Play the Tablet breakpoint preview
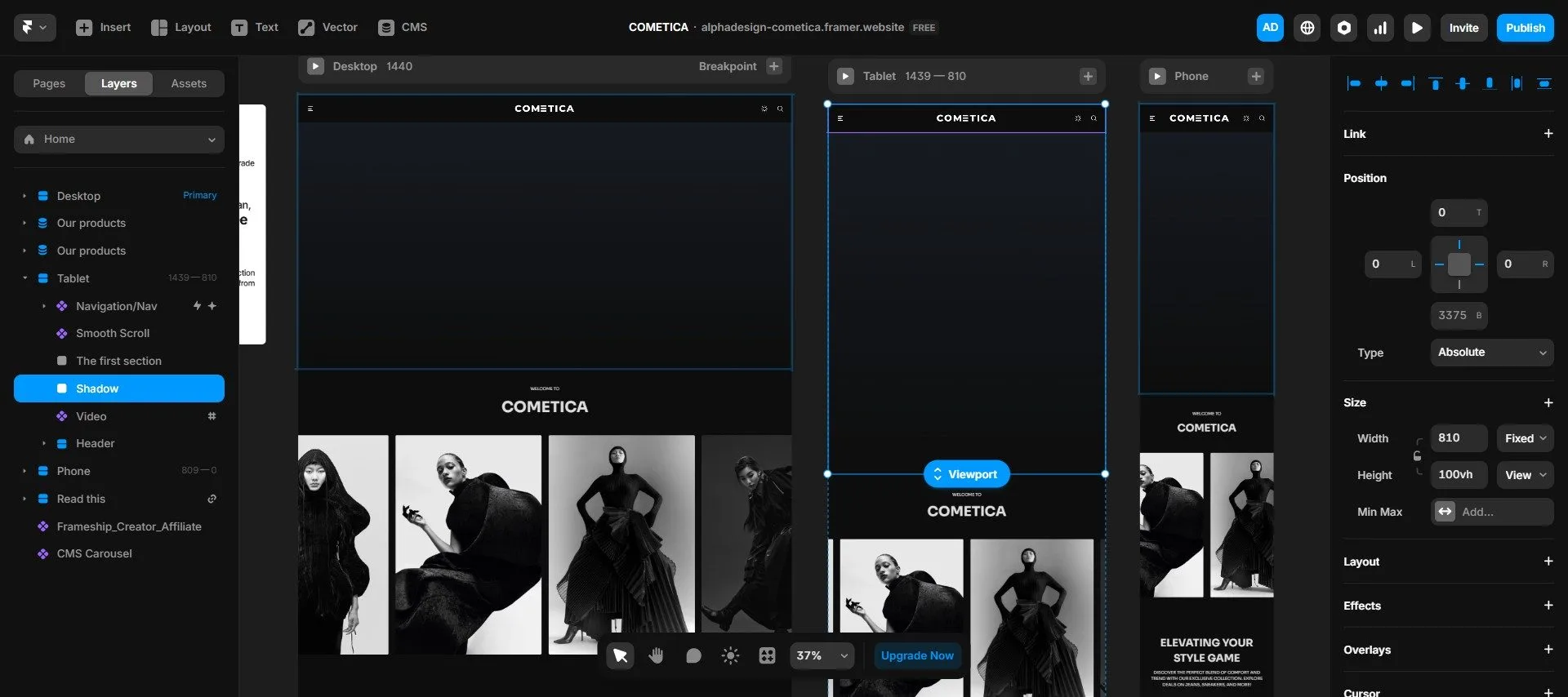The height and width of the screenshot is (697, 1568). tap(846, 76)
